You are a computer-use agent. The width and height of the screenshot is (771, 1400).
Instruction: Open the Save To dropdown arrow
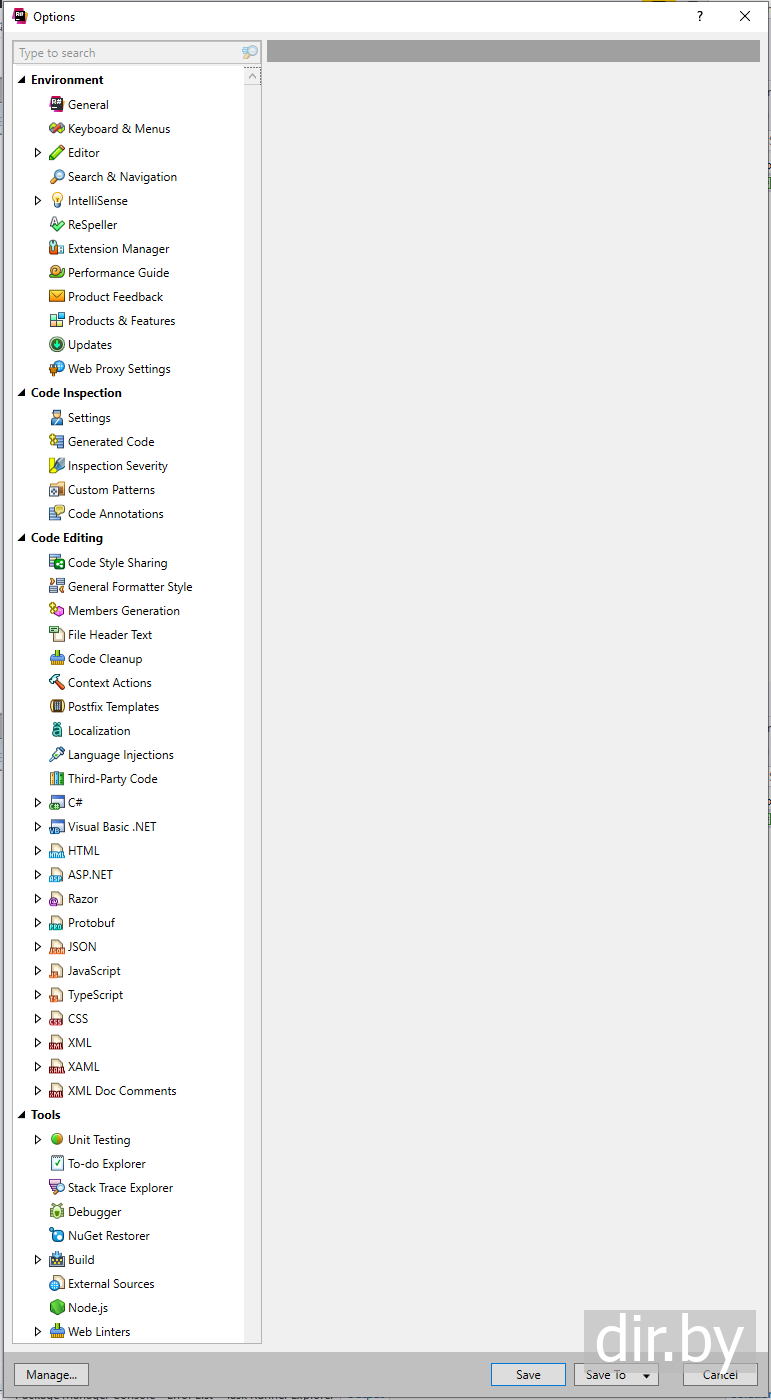click(646, 1375)
